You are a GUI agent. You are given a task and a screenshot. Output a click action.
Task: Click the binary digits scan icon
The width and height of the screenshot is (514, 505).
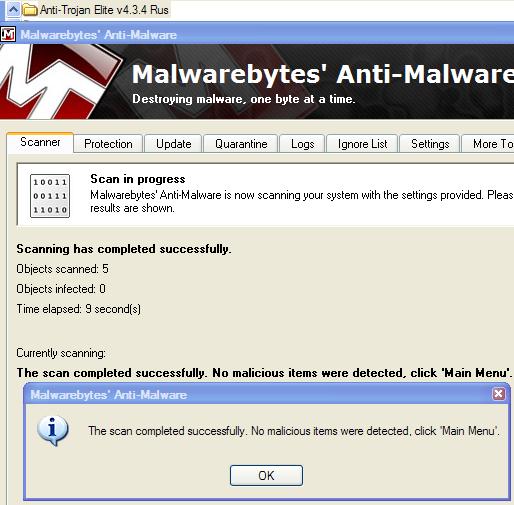pos(50,196)
